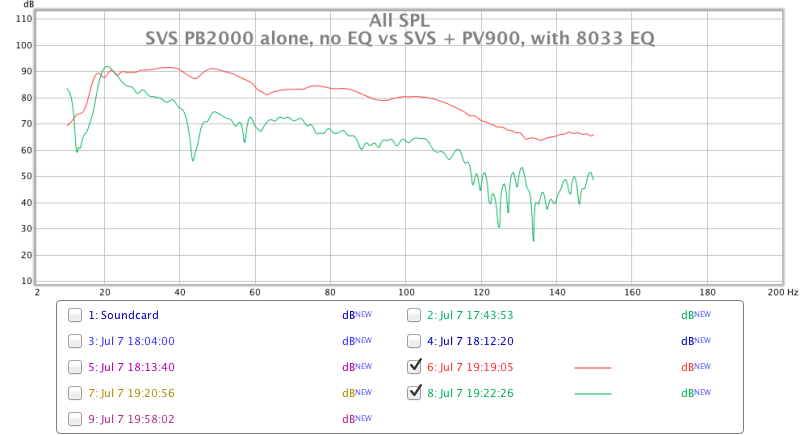Tick the 3: Jul 7 18:04:00 checkbox
The image size is (800, 435).
pyautogui.click(x=75, y=341)
